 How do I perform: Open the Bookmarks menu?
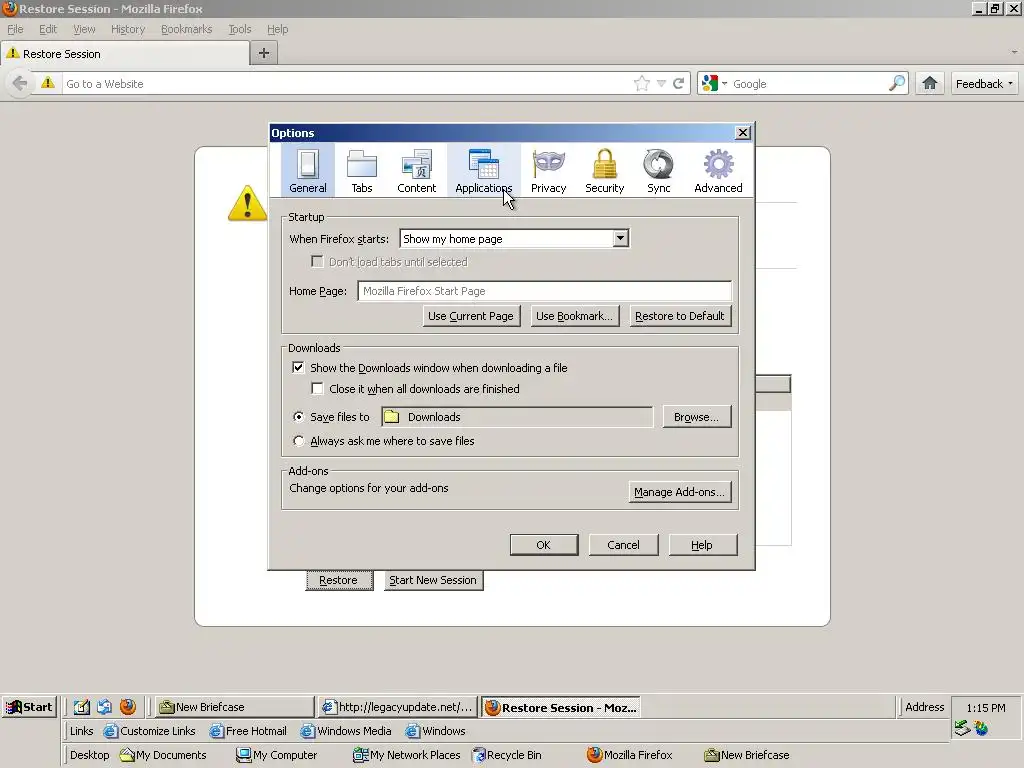coord(187,29)
